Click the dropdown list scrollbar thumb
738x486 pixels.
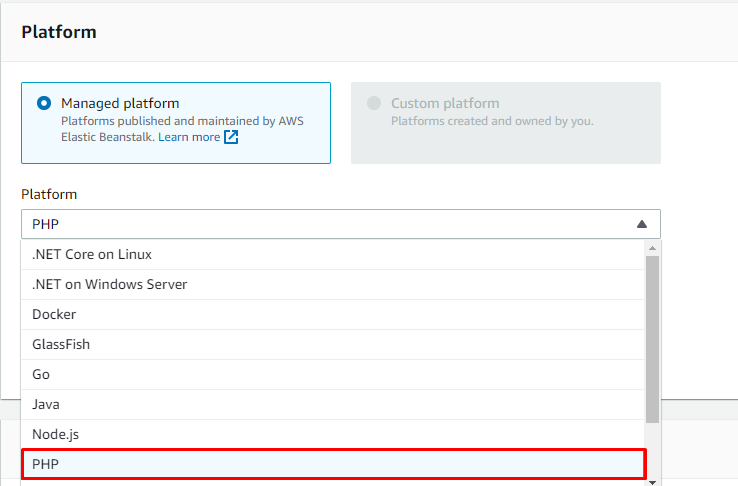click(652, 339)
